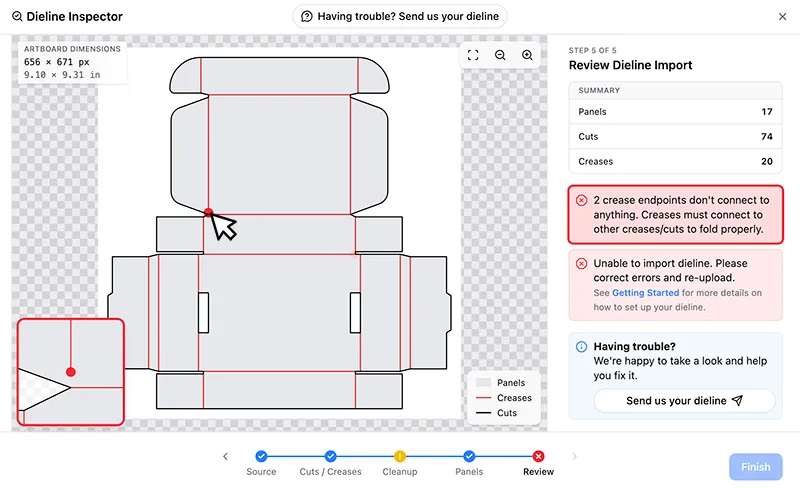Click the right rectangular cutout slot on dieline
The width and height of the screenshot is (800, 488).
pos(355,312)
